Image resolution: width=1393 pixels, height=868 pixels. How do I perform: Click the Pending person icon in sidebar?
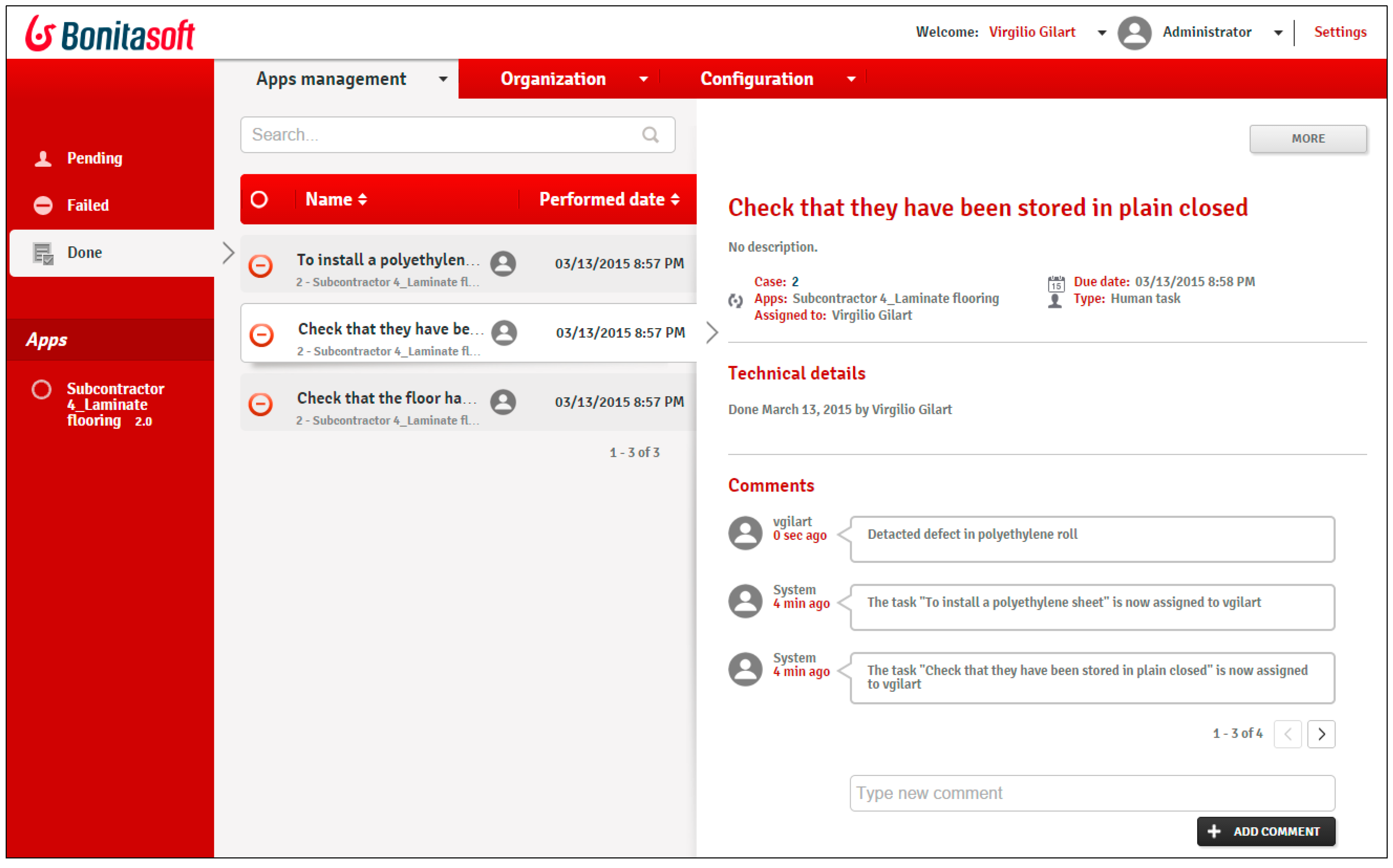point(43,159)
